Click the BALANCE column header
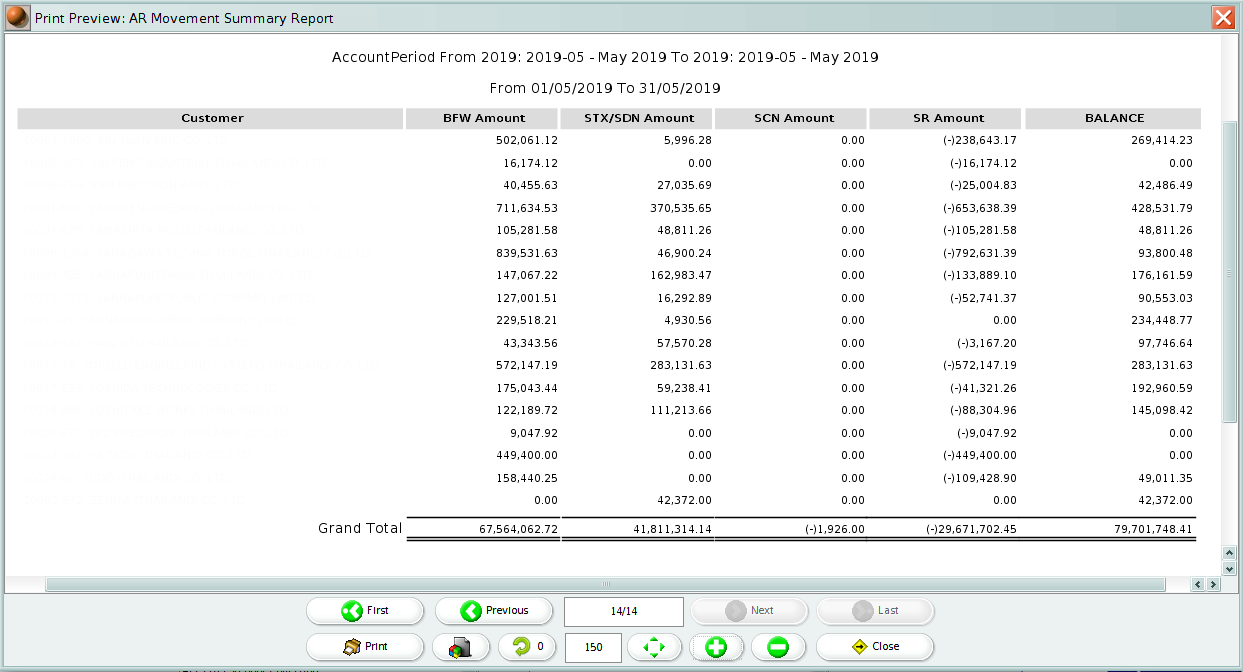 tap(1114, 118)
